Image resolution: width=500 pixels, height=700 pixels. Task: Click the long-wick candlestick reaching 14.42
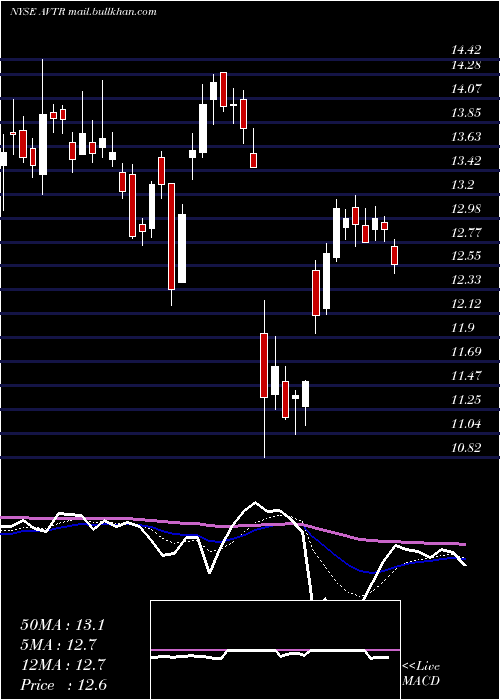(x=43, y=144)
